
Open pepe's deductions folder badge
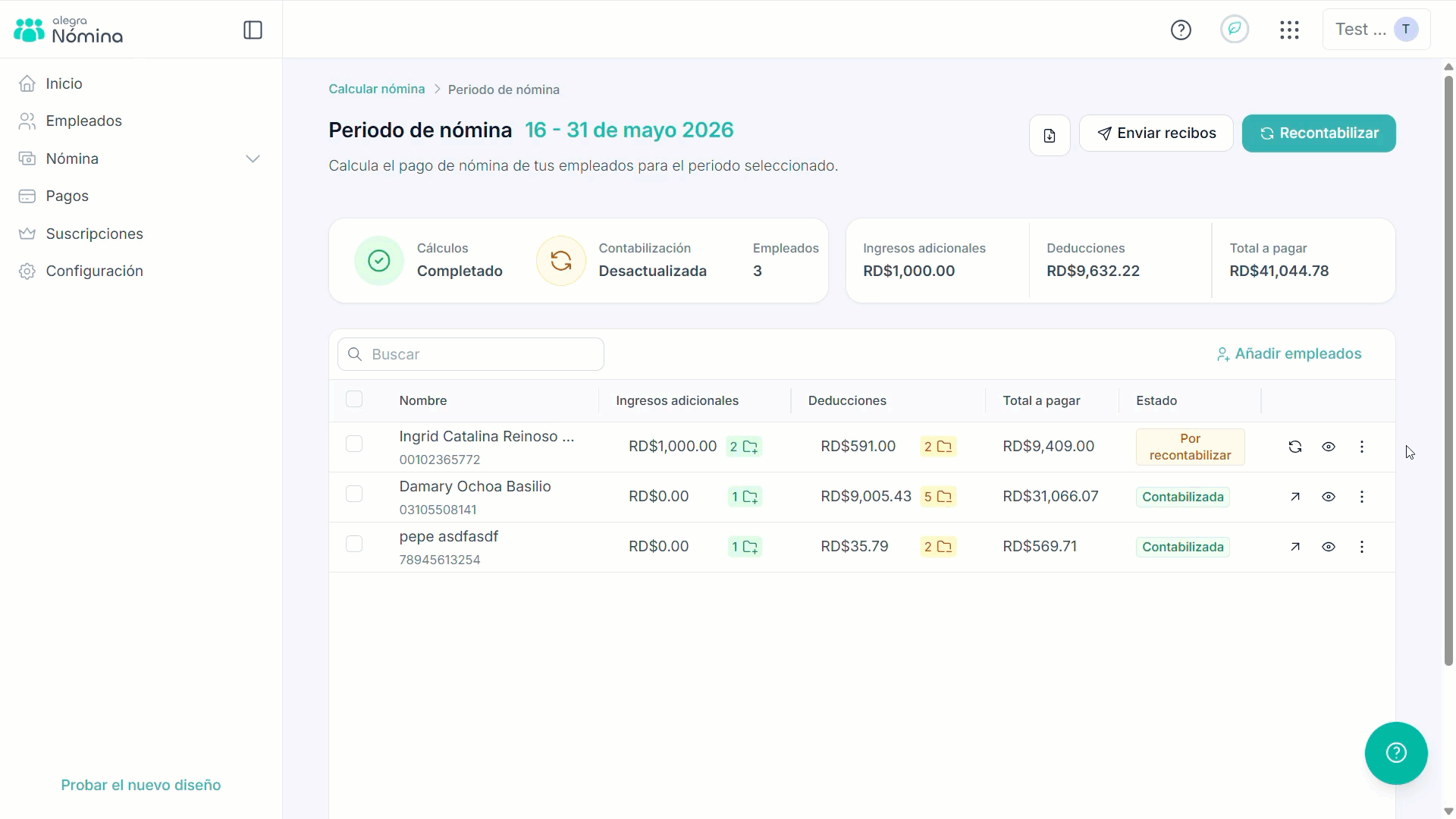click(x=938, y=547)
